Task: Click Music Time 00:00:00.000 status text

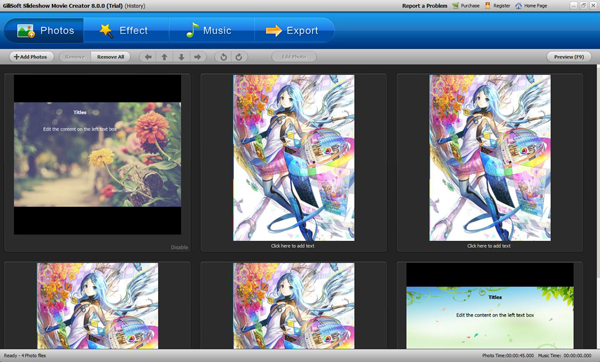Action: click(565, 355)
